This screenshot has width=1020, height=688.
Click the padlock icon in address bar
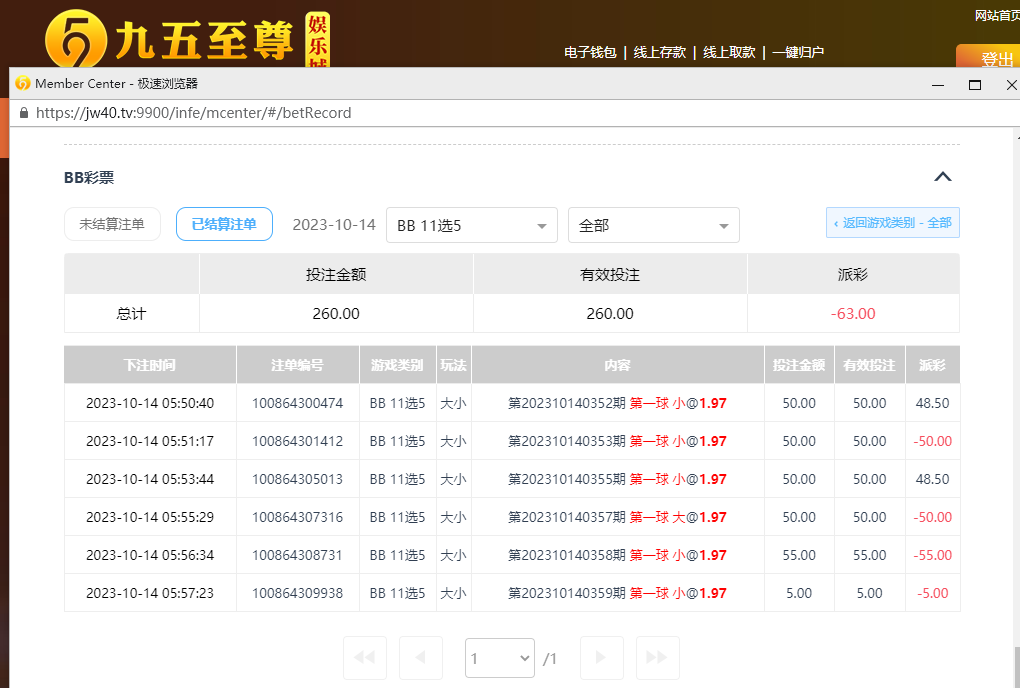point(23,113)
